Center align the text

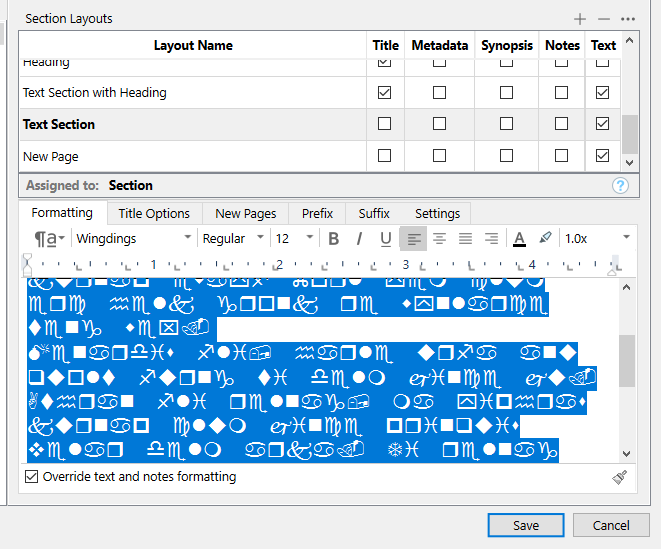439,238
